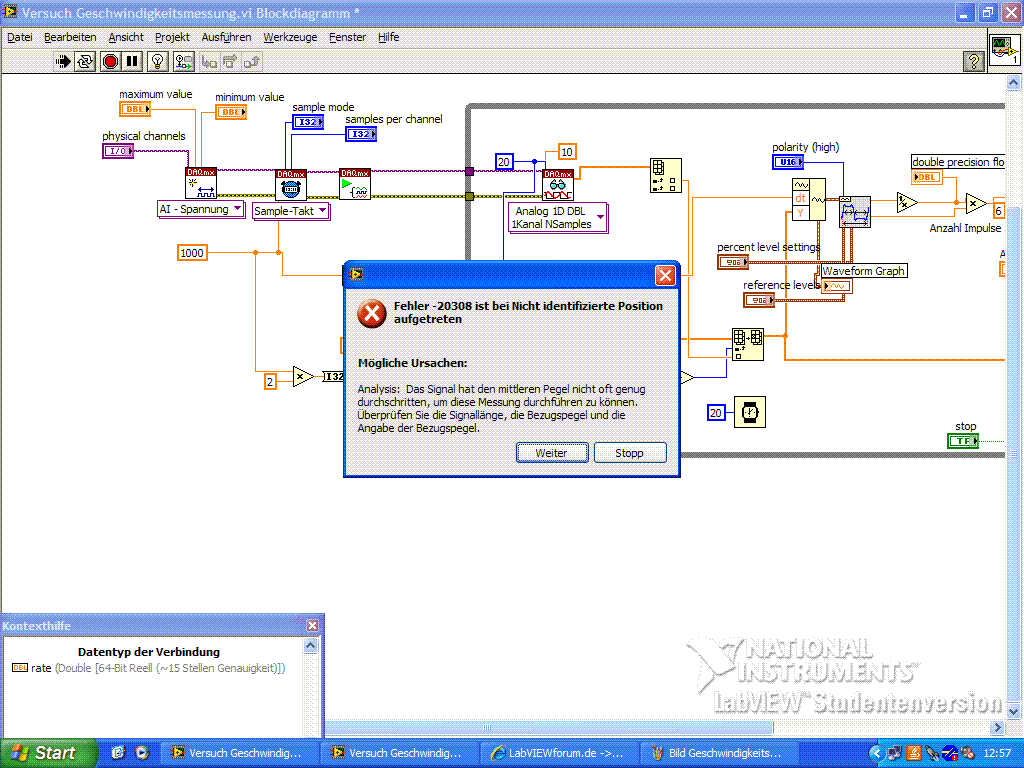Select the sample mode I32 terminal
Image resolution: width=1024 pixels, height=768 pixels.
tap(308, 122)
